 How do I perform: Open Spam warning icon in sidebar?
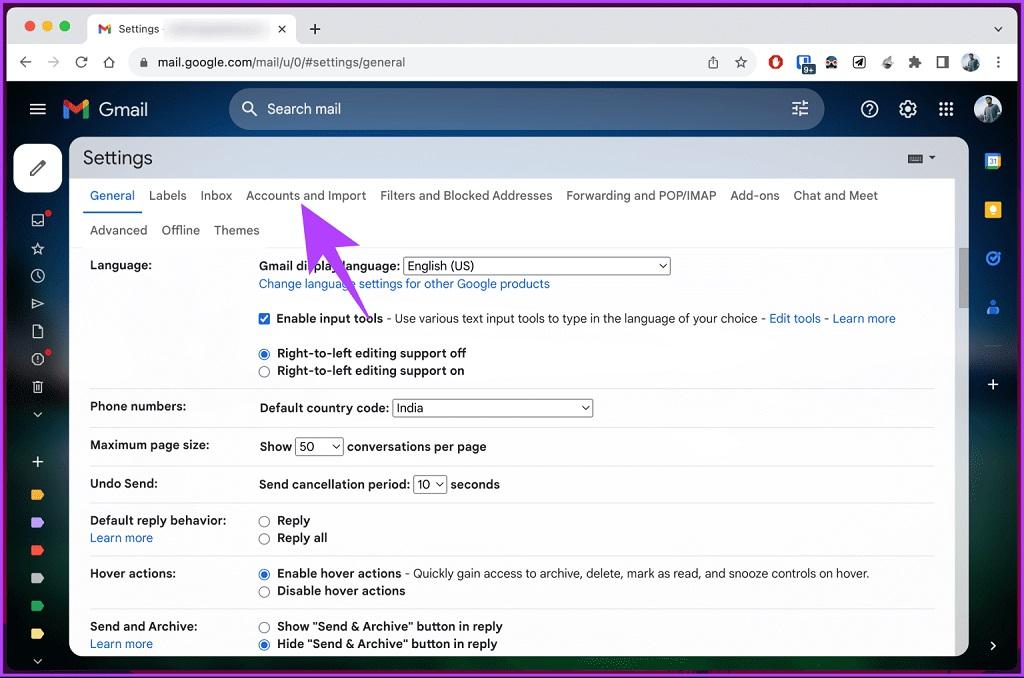[x=38, y=359]
